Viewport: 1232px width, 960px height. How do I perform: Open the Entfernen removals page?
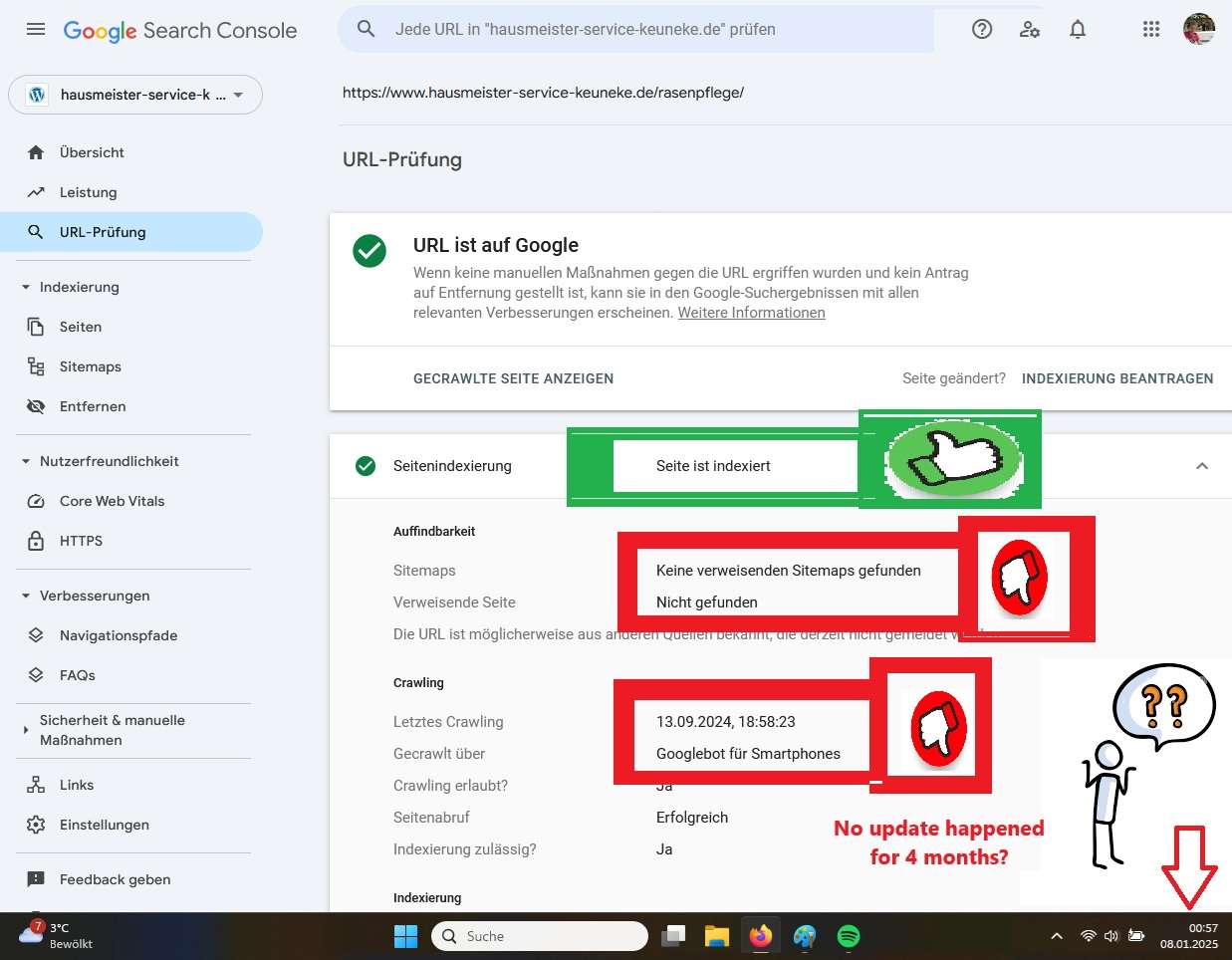tap(131, 406)
